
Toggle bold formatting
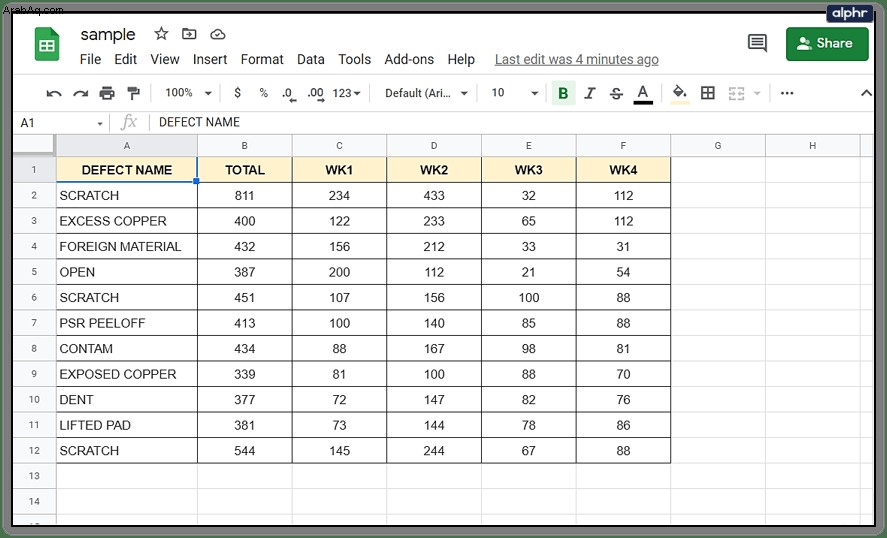[563, 93]
